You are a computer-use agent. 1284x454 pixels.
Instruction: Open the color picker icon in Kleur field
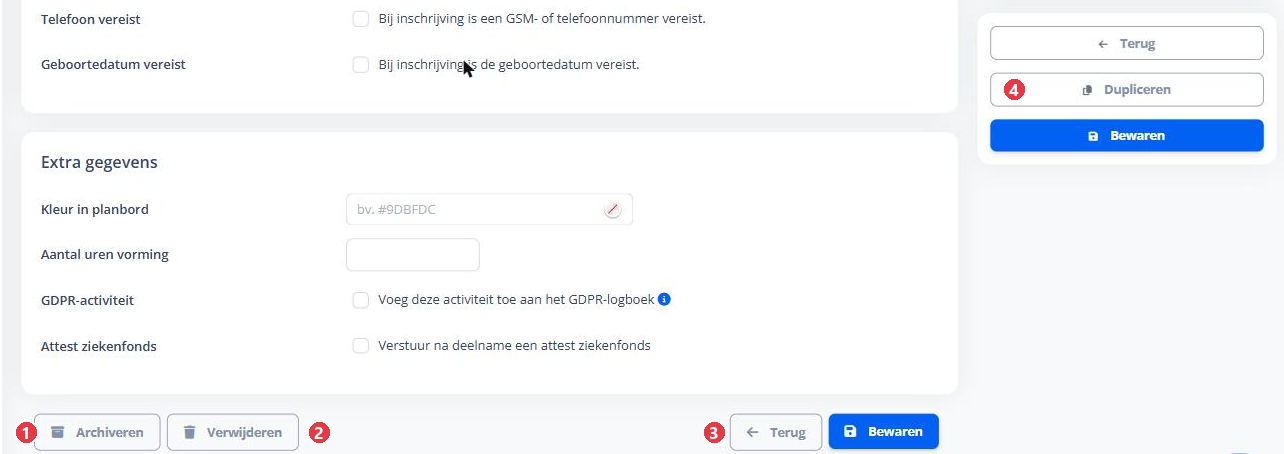(613, 210)
